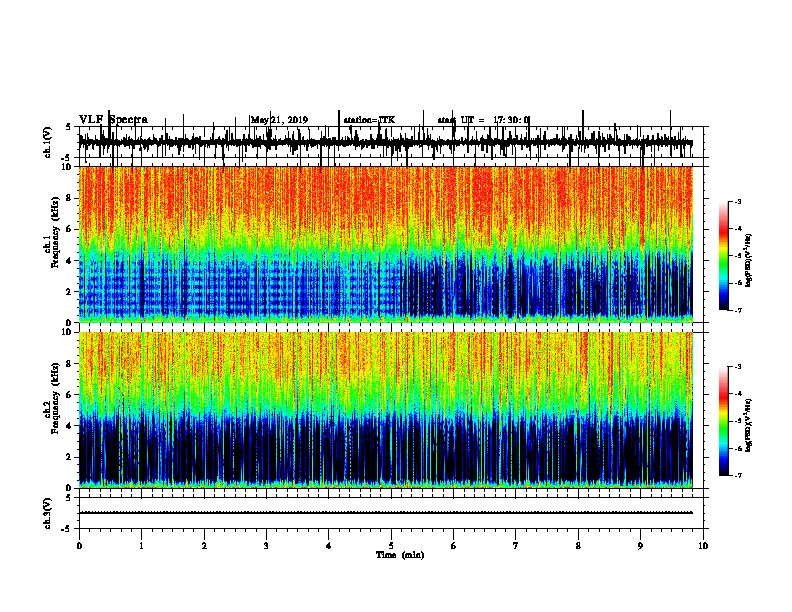Click the "start UT = 17:30:0" text

(x=484, y=120)
